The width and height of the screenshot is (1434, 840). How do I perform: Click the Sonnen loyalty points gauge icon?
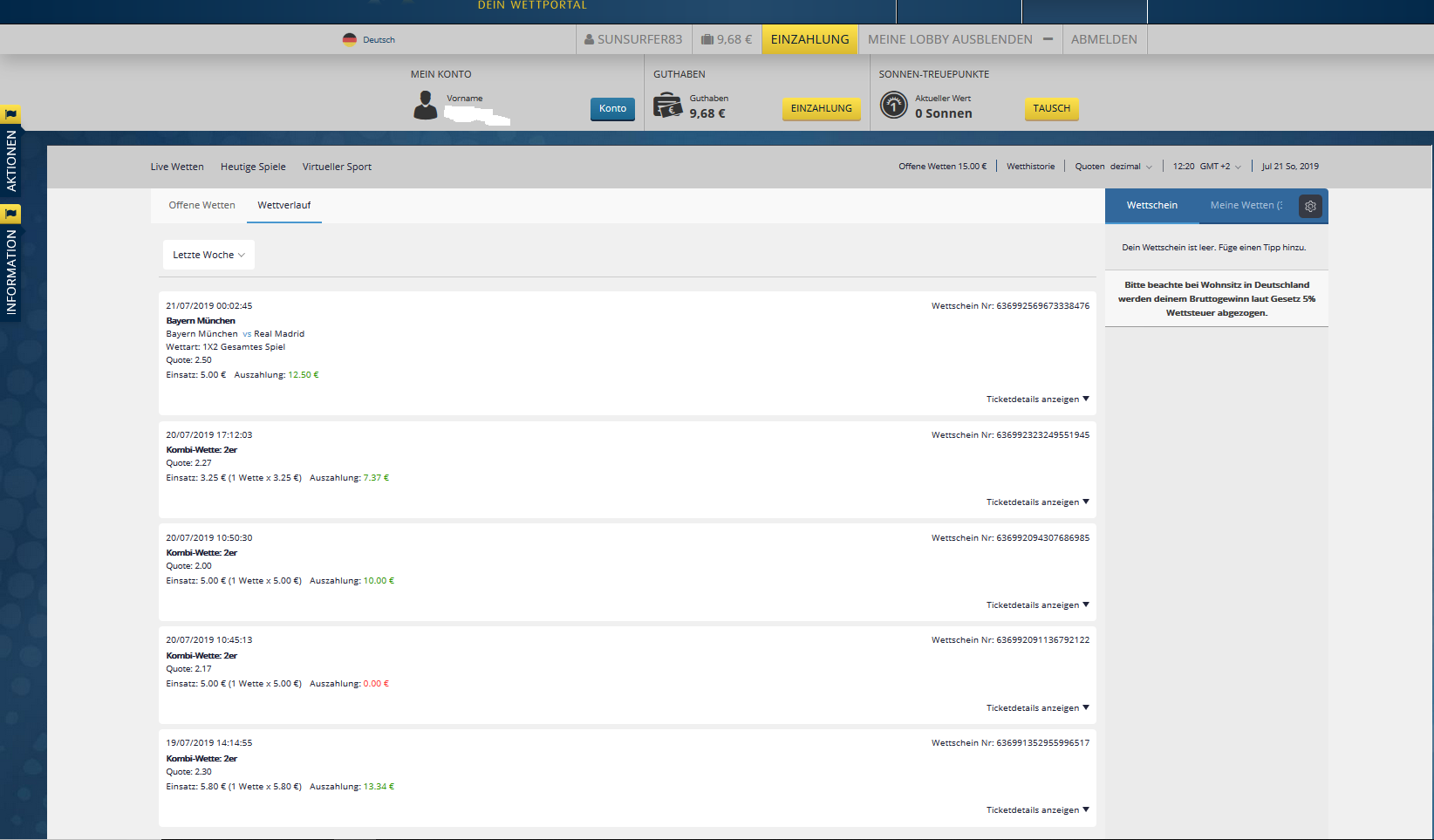(x=894, y=106)
